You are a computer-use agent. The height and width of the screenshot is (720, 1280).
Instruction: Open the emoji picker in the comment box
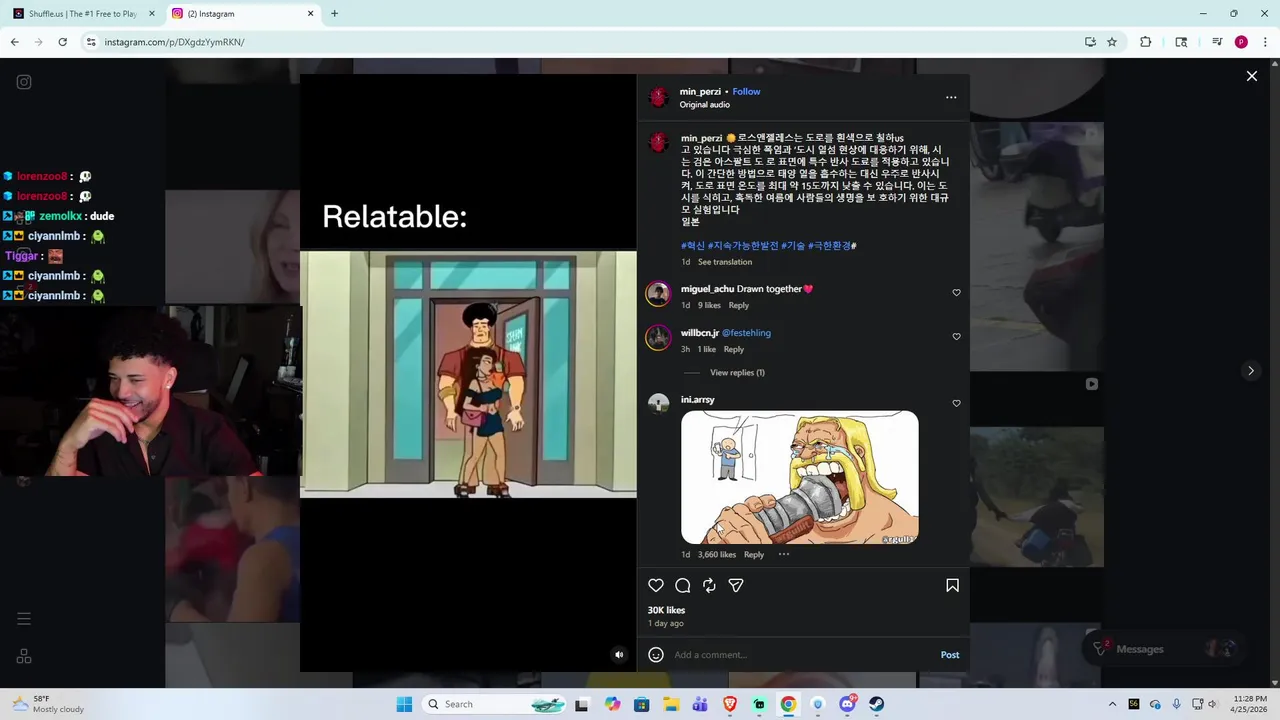pyautogui.click(x=656, y=655)
